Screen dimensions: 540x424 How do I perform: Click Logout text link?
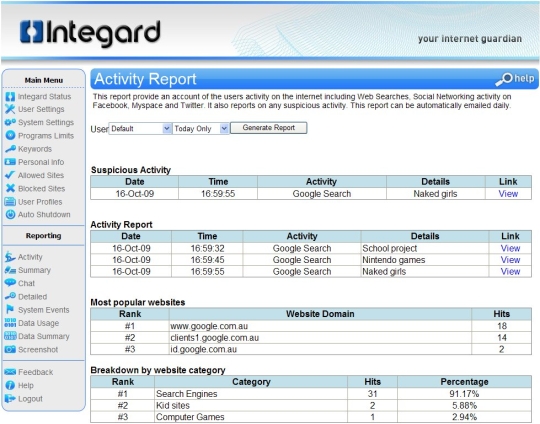30,399
